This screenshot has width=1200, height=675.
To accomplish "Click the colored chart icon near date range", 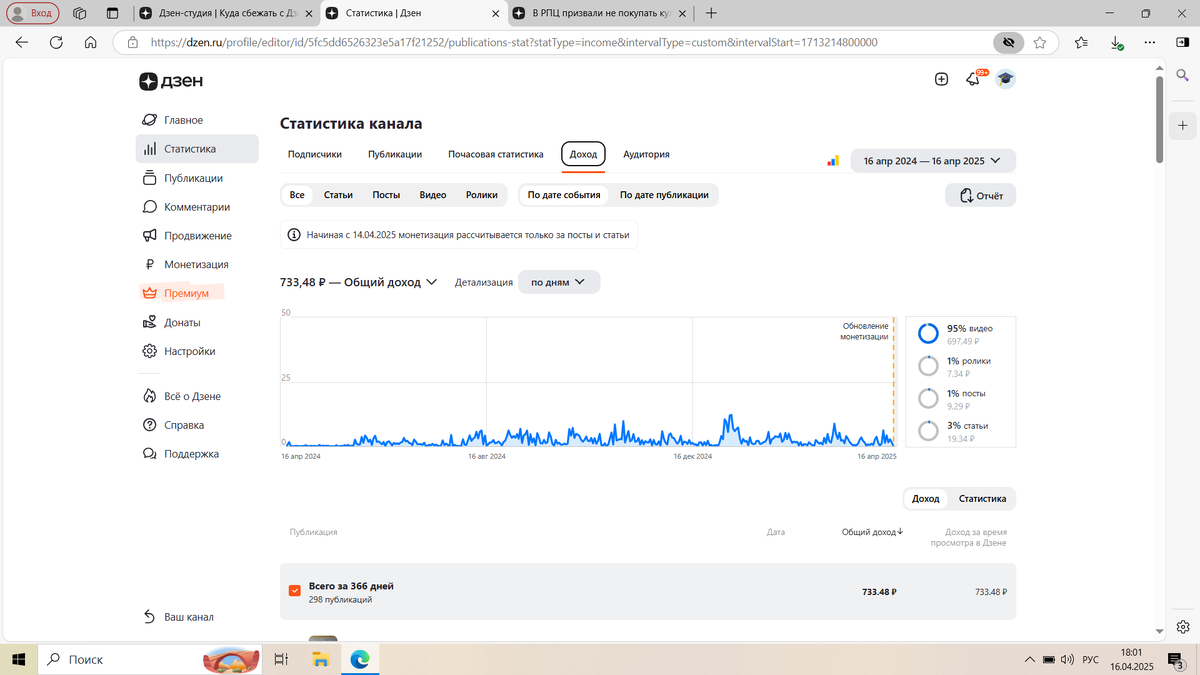I will (833, 160).
